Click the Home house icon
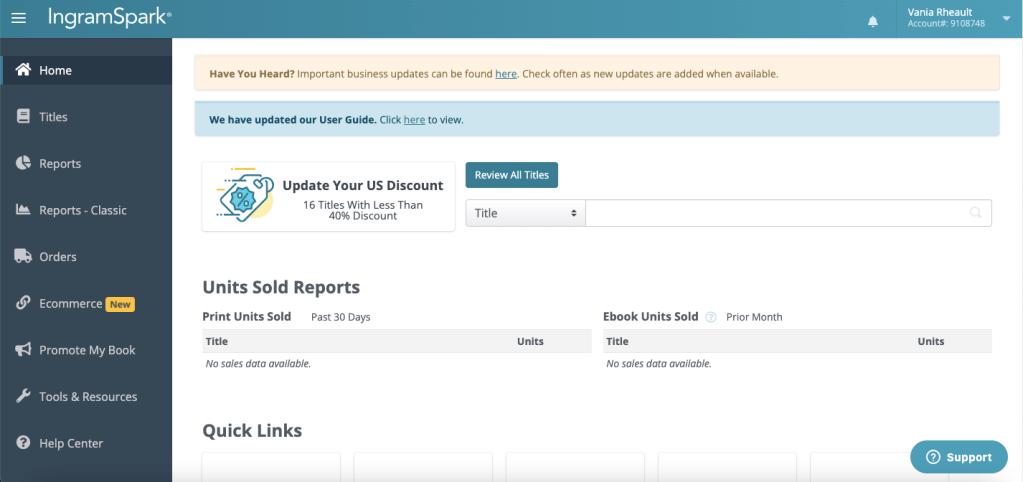 tap(23, 70)
